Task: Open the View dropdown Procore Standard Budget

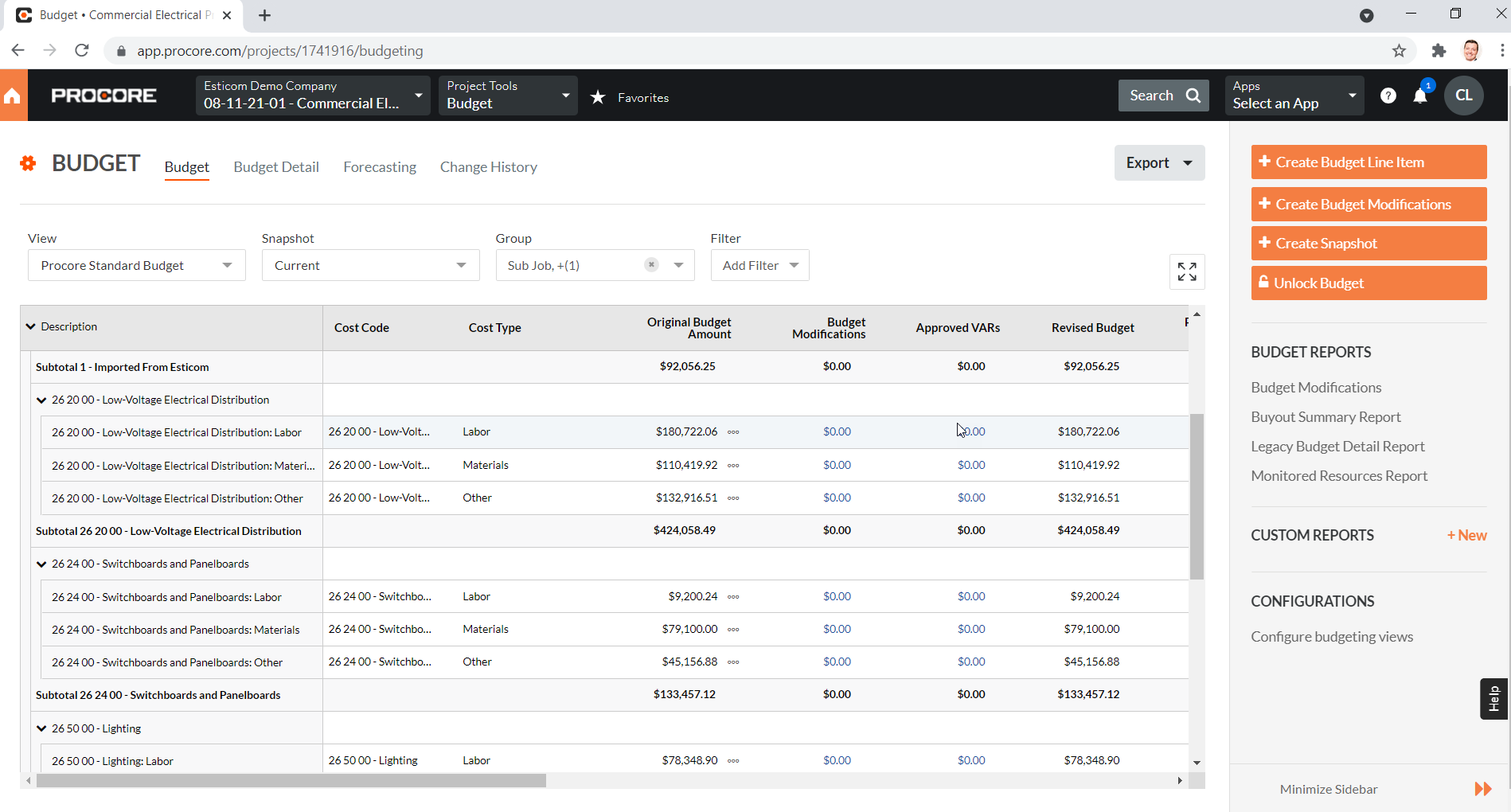Action: [x=137, y=265]
